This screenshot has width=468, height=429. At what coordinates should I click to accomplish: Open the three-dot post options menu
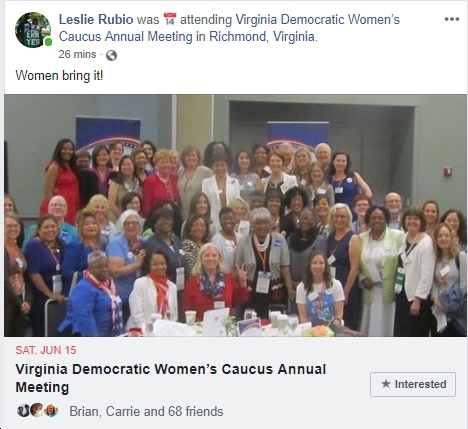click(x=452, y=19)
